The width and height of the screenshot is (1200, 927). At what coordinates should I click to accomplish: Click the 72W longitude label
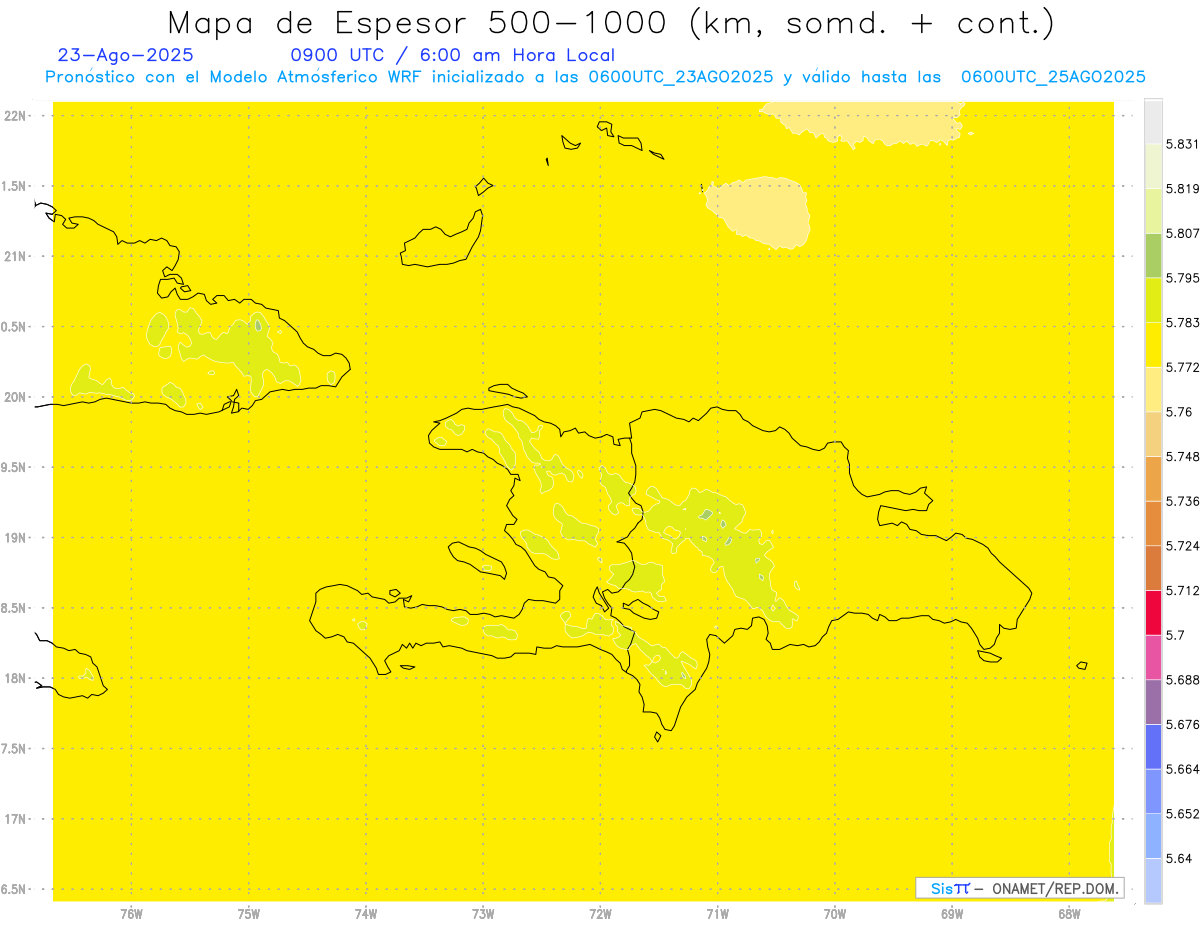tap(601, 913)
